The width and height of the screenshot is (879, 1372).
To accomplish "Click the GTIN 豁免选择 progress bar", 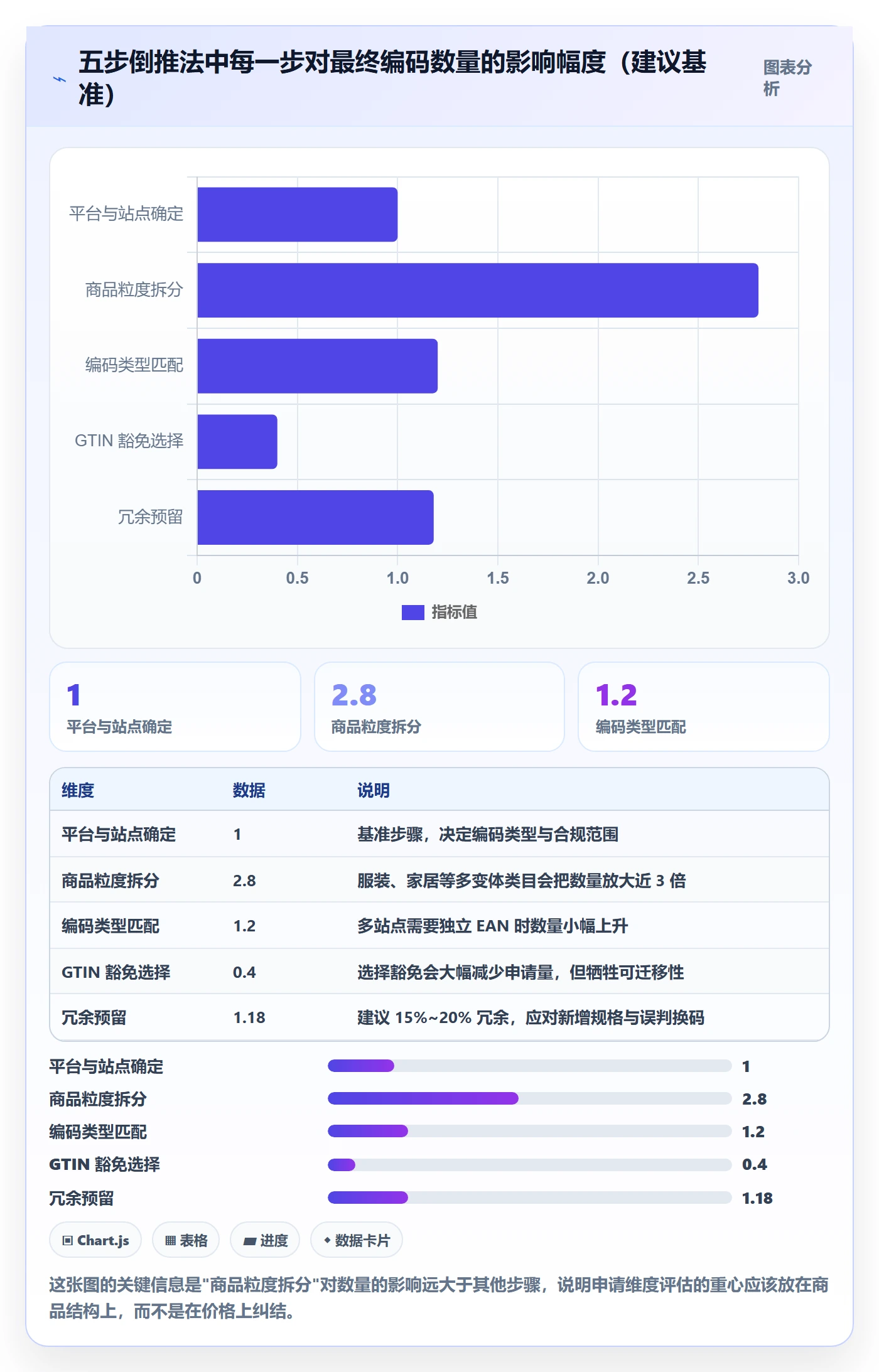I will pos(530,1165).
